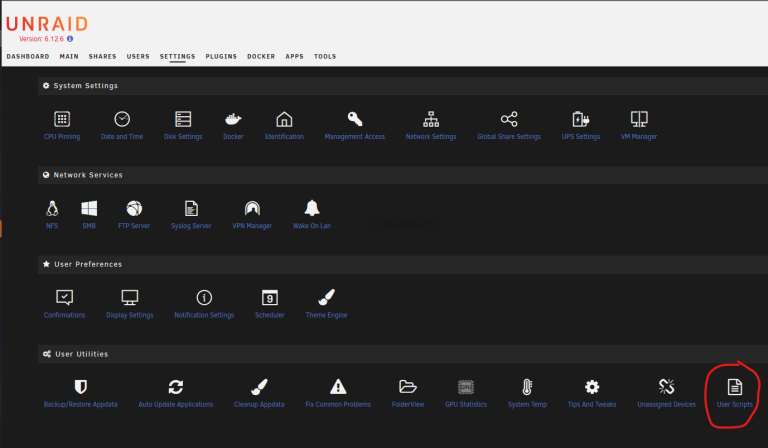
Task: Go to the Docker menu tab
Action: [261, 57]
